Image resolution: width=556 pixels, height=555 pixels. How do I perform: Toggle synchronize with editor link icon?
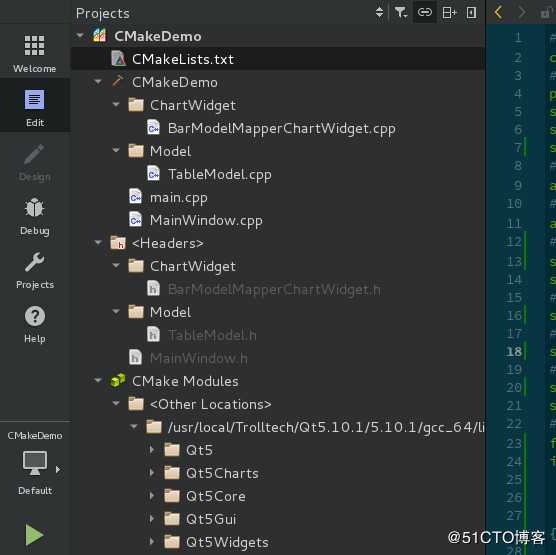(x=425, y=13)
